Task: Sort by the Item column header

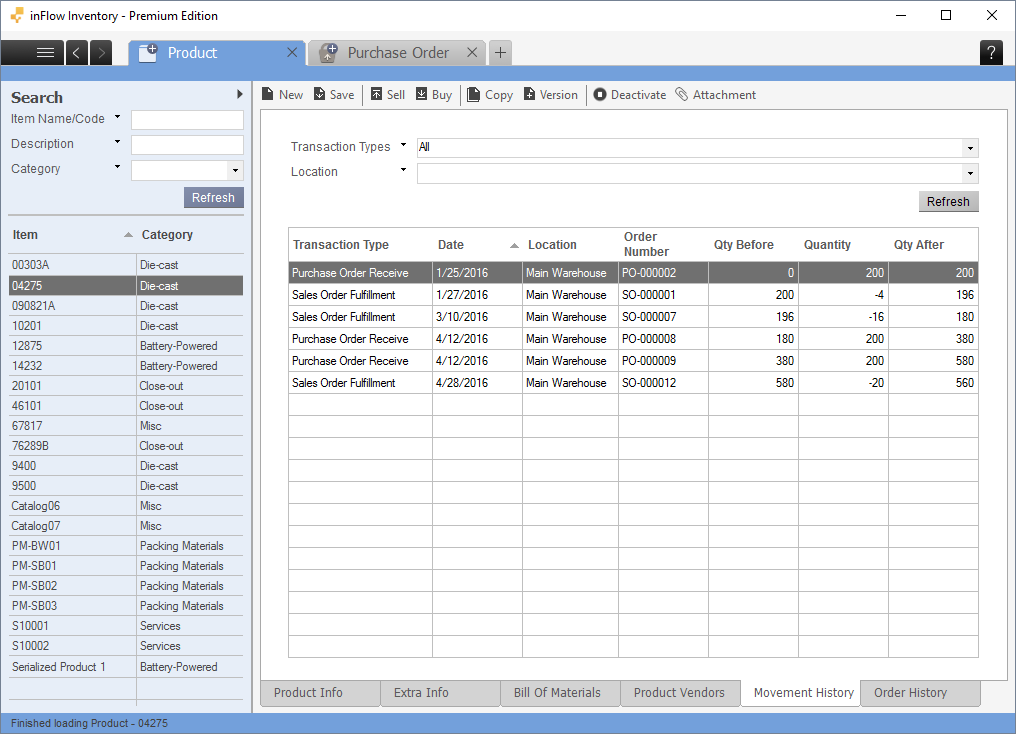Action: click(72, 235)
